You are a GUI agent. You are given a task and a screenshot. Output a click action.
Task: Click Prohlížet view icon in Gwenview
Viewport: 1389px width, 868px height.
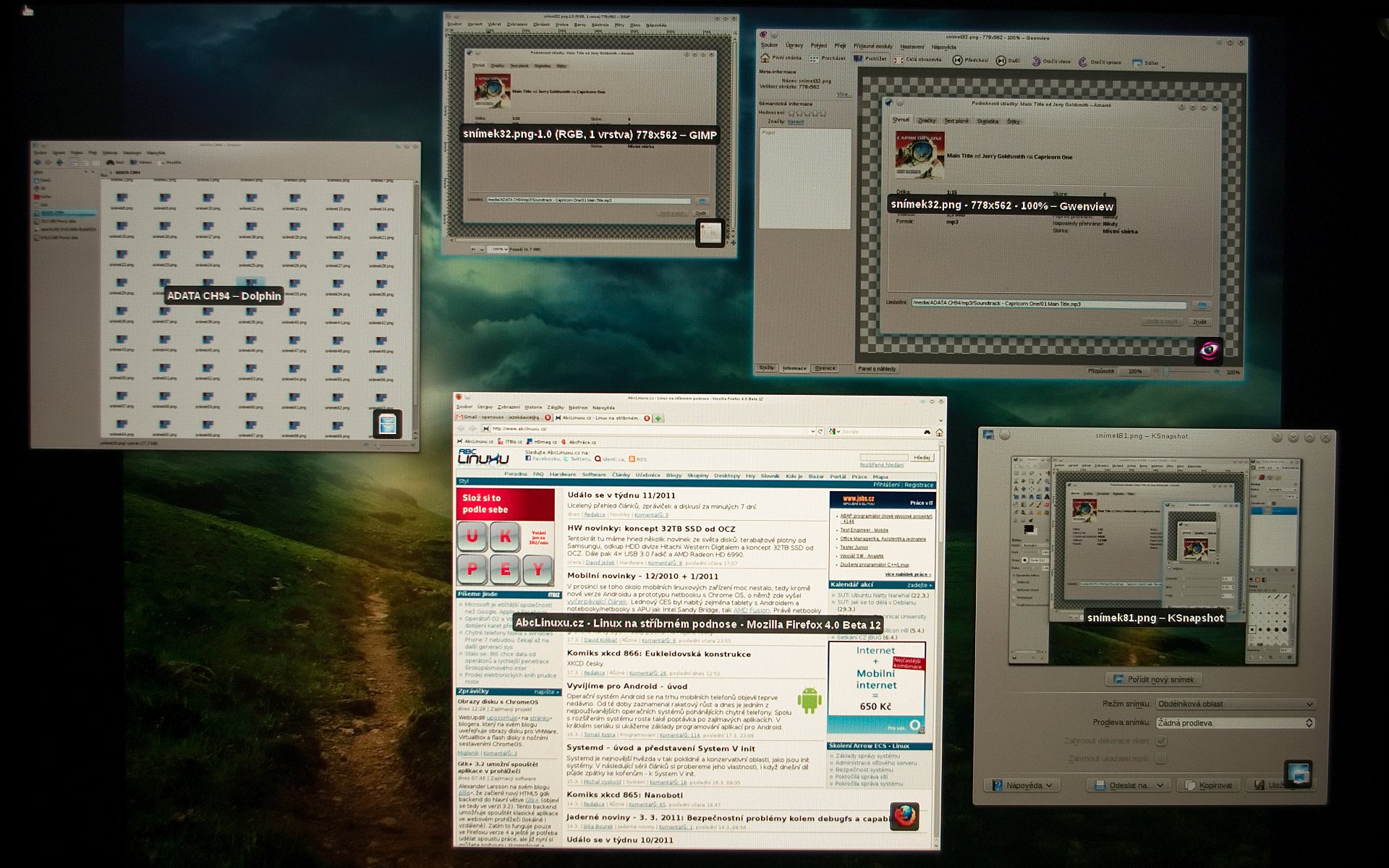click(858, 59)
